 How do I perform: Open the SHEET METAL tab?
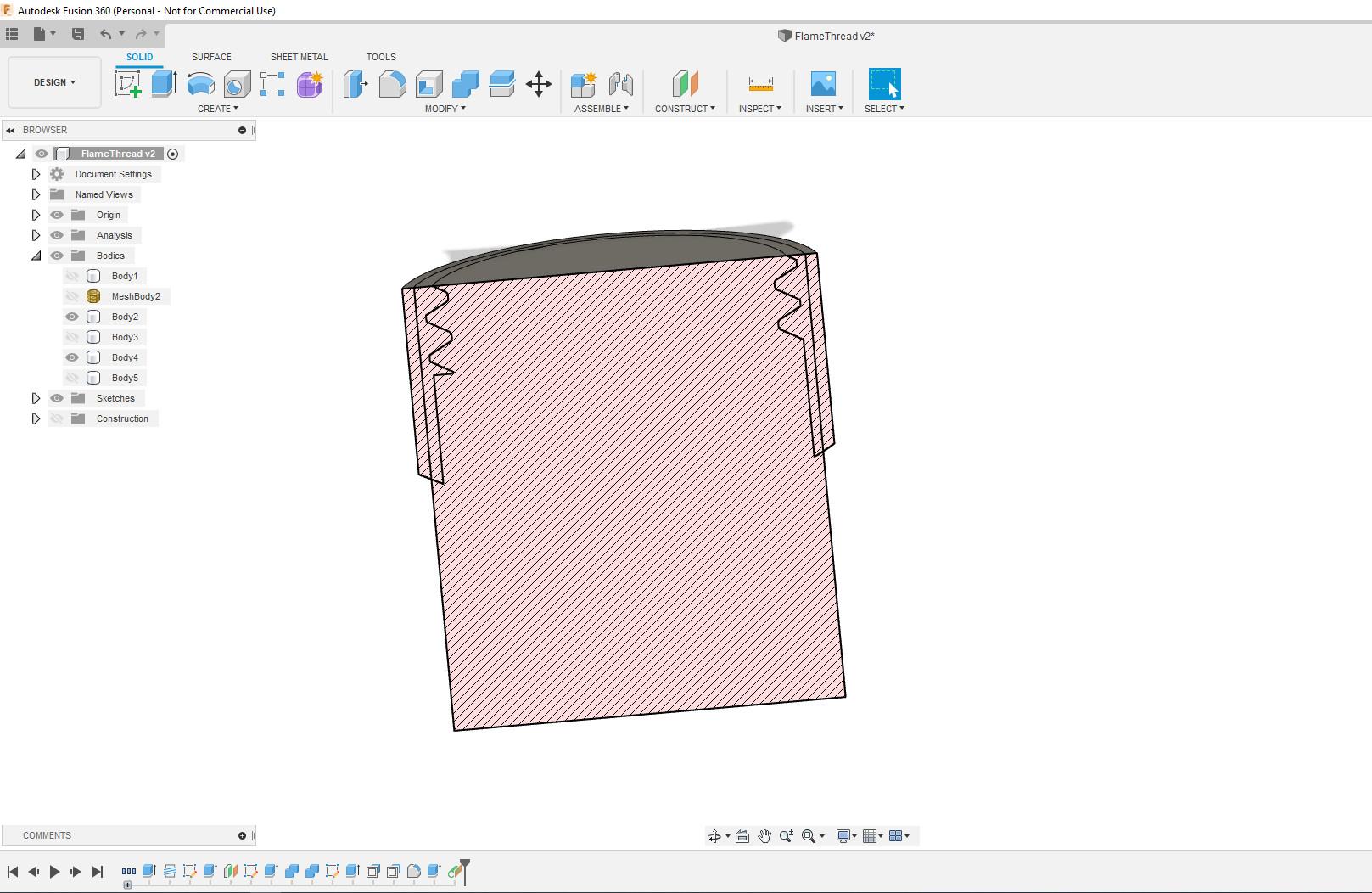click(299, 57)
